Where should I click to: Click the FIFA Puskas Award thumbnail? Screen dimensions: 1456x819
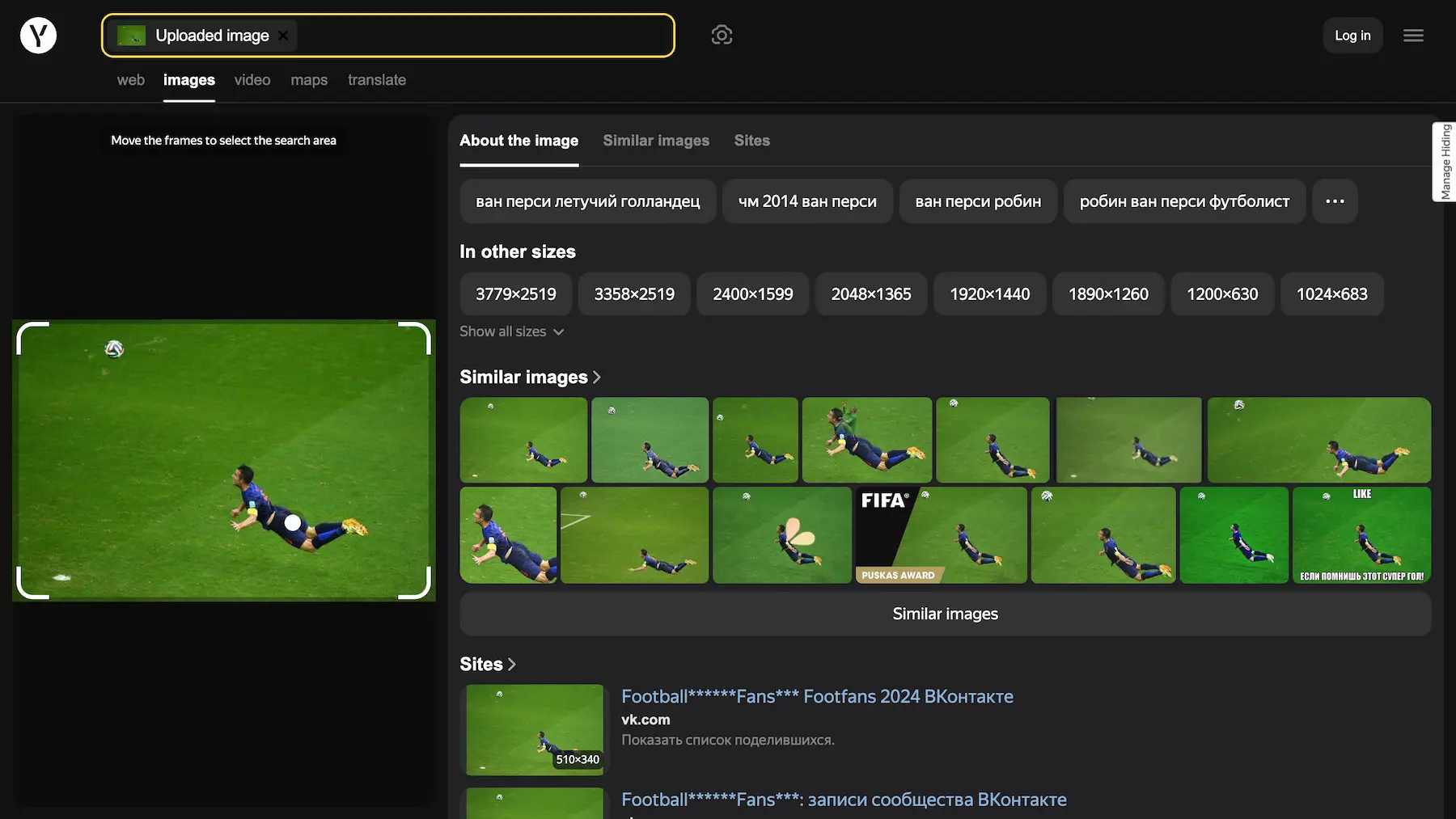pos(941,535)
